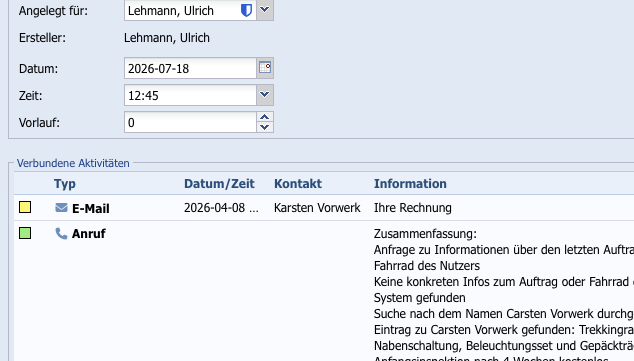This screenshot has height=361, width=634.
Task: Click the Verbundene Aktivitäten section title
Action: click(73, 163)
